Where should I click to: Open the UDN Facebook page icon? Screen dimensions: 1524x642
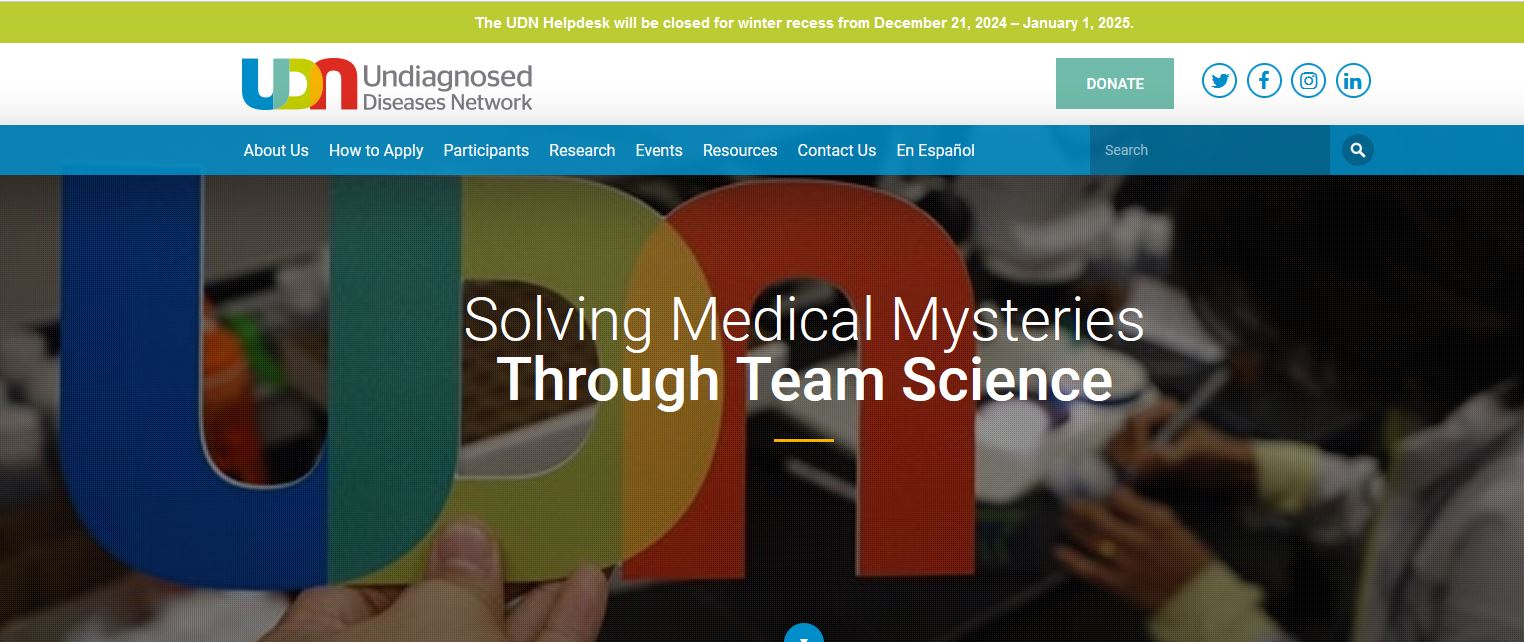click(1264, 81)
